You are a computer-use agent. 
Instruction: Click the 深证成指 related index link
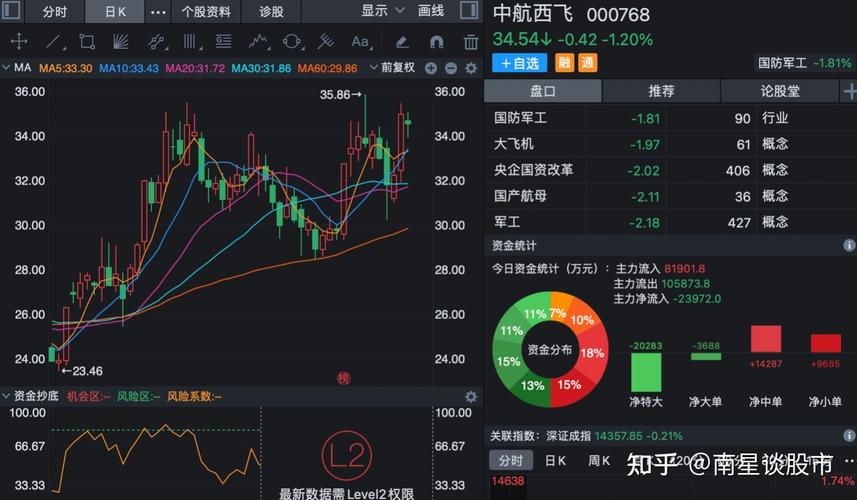568,436
